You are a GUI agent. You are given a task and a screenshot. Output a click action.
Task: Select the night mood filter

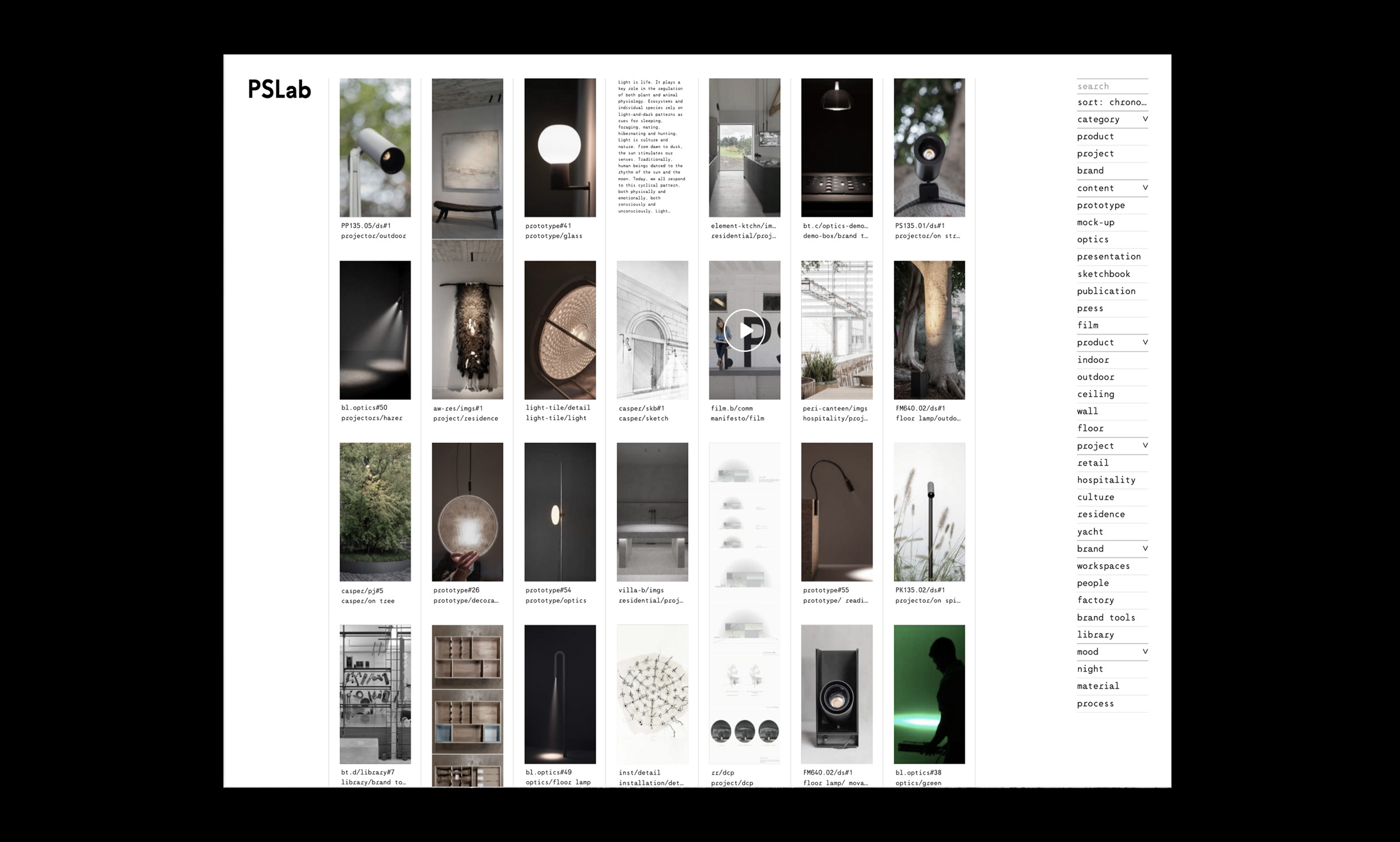coord(1090,669)
